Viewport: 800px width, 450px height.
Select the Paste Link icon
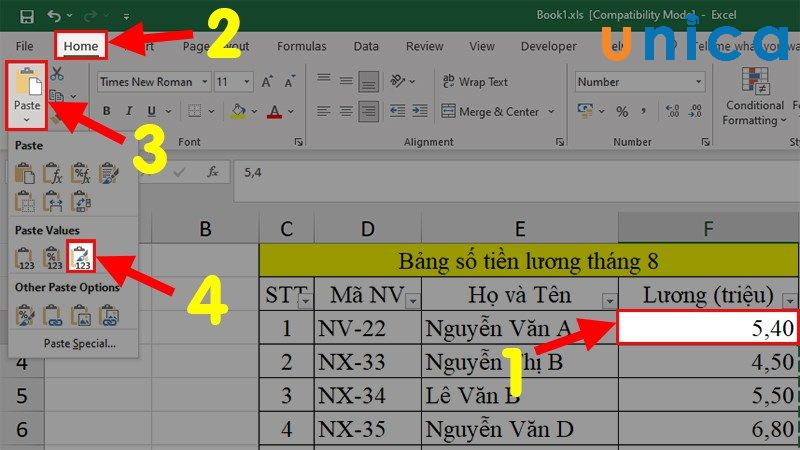(x=53, y=315)
